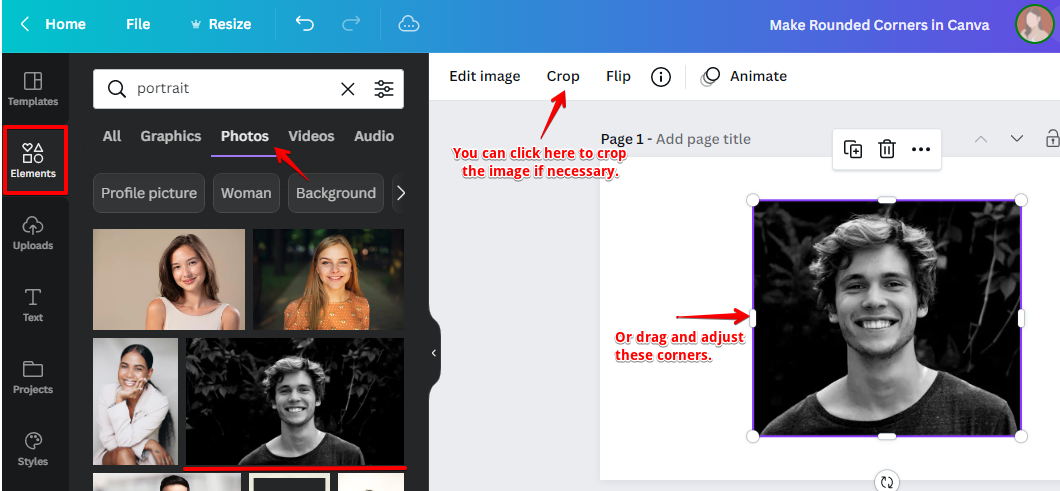
Task: Duplicate the page using copy icon
Action: click(853, 149)
